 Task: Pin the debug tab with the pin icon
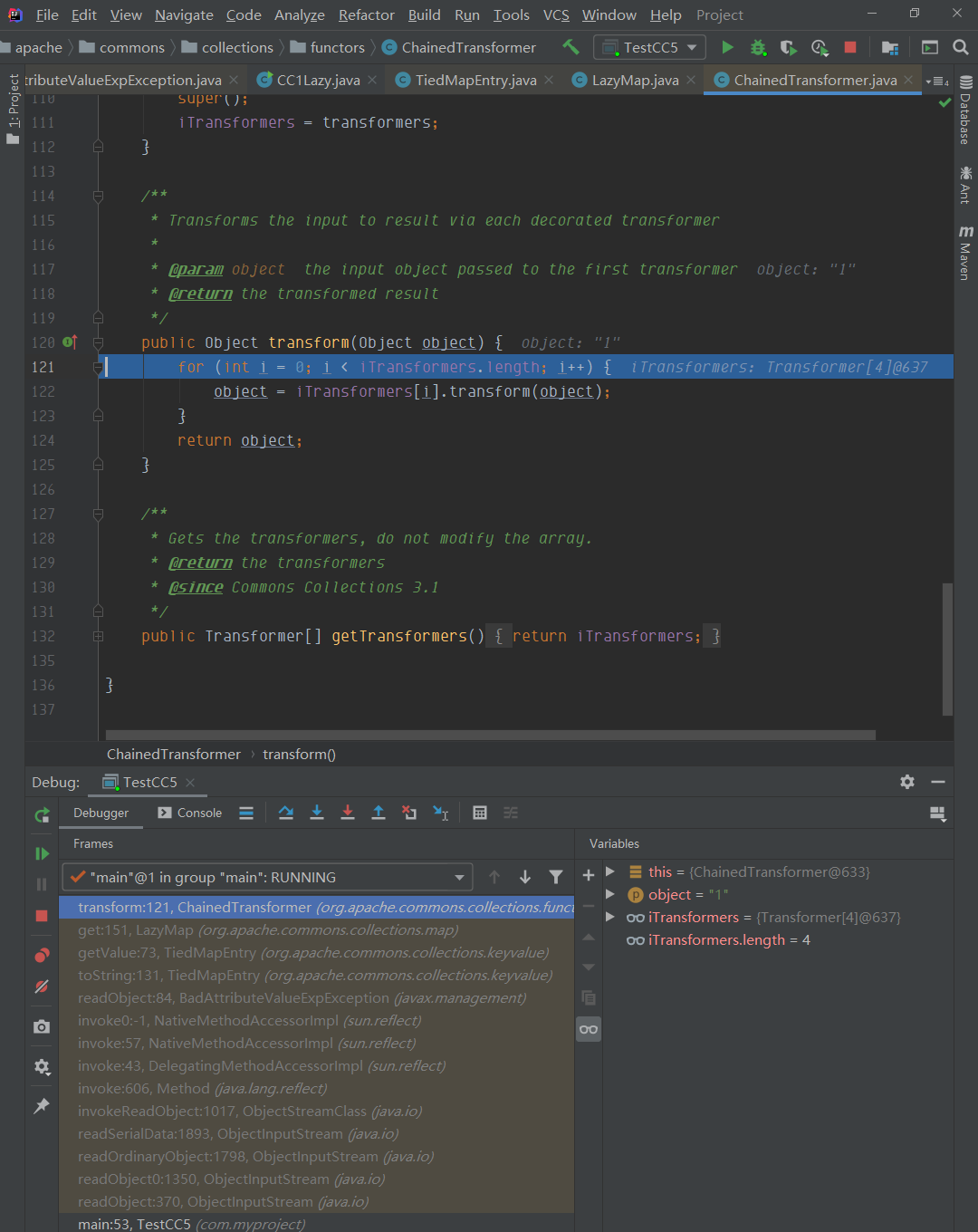tap(42, 1106)
